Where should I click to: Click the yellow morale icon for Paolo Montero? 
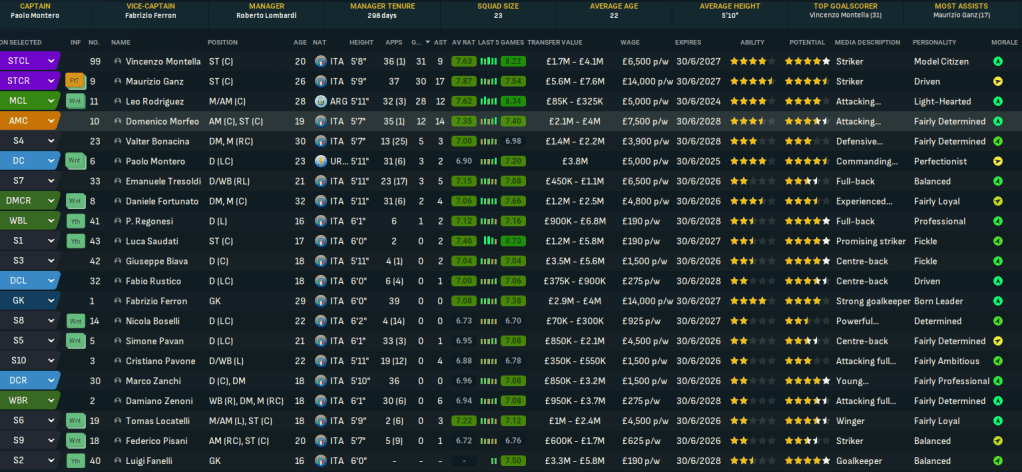(997, 160)
